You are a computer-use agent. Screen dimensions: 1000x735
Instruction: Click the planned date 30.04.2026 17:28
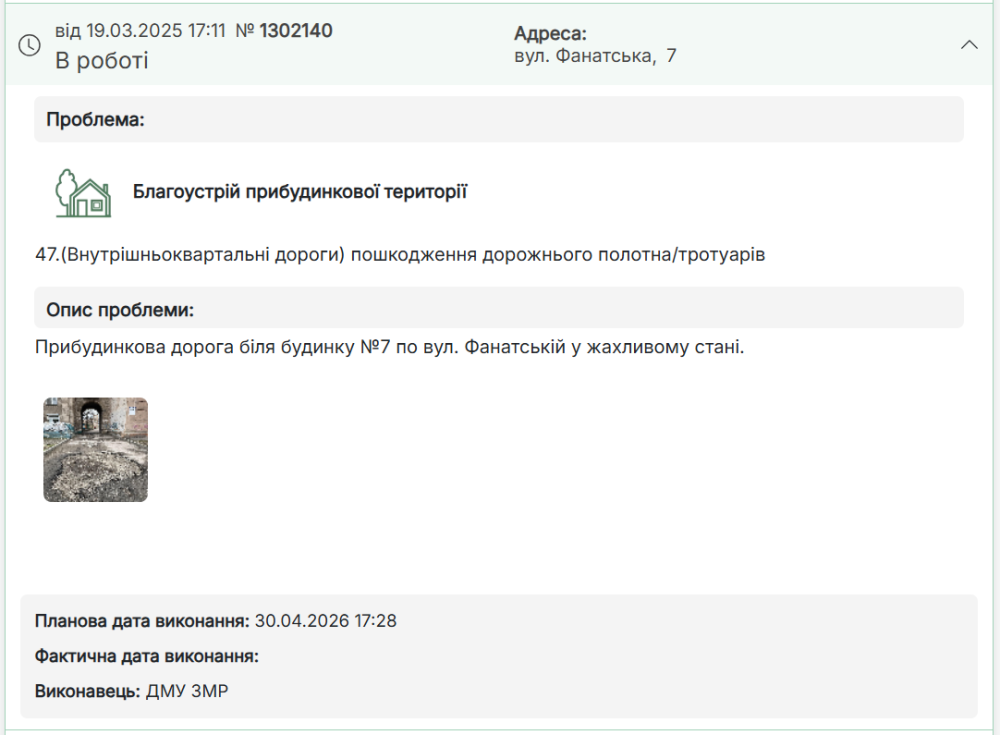tap(325, 621)
